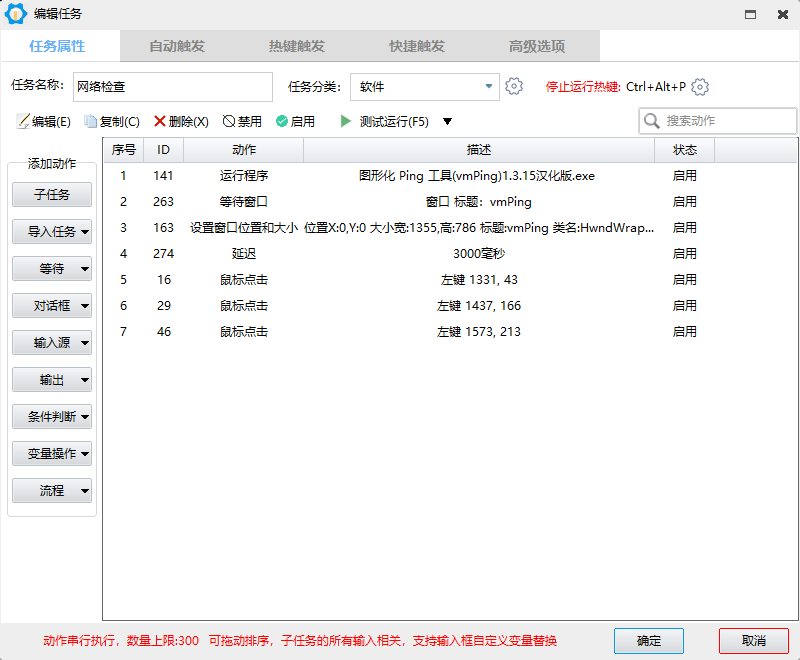This screenshot has width=800, height=660.
Task: Open the task category 软件 dropdown
Action: [x=424, y=87]
